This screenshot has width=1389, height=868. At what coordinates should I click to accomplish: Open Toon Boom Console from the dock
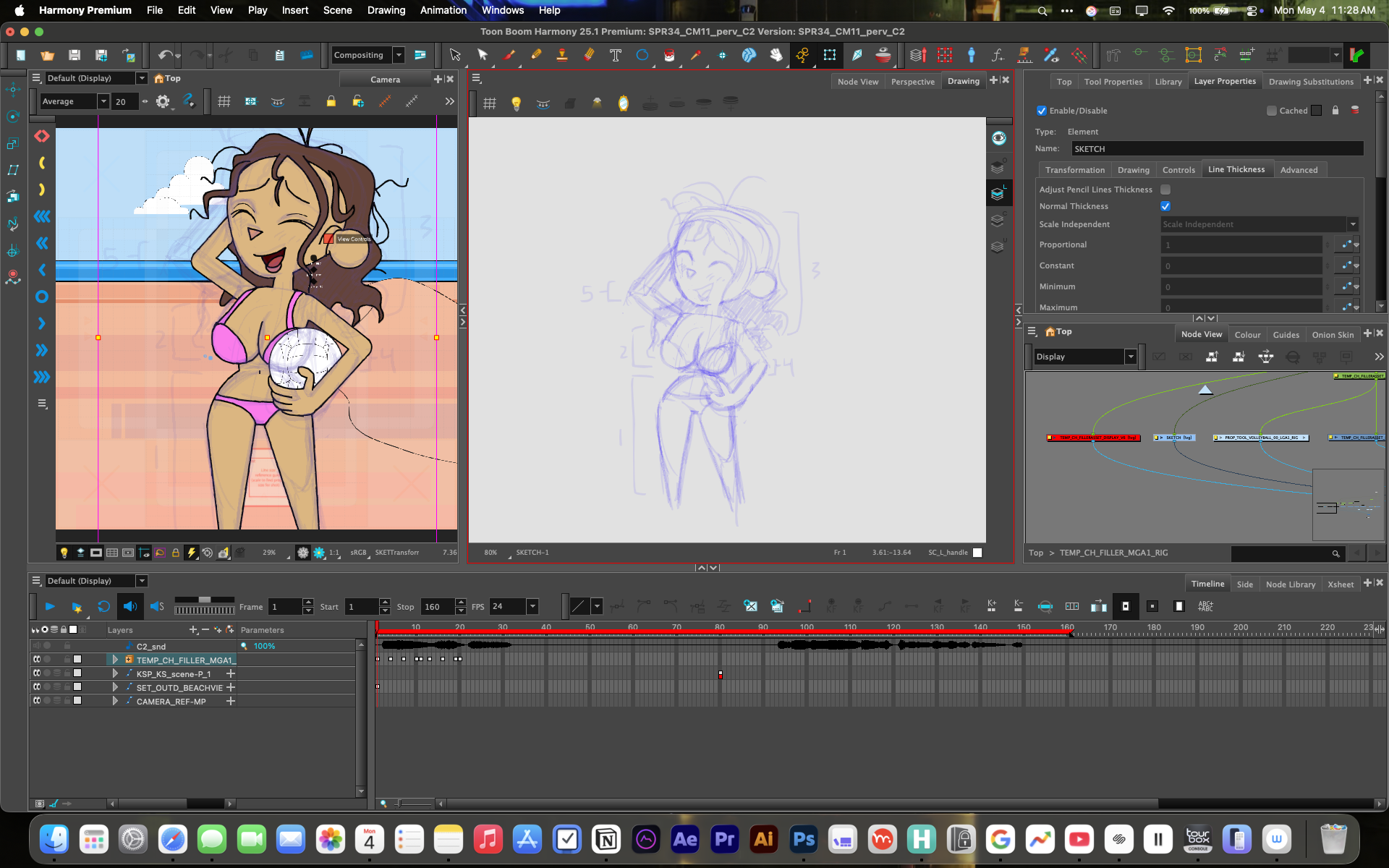[1197, 839]
